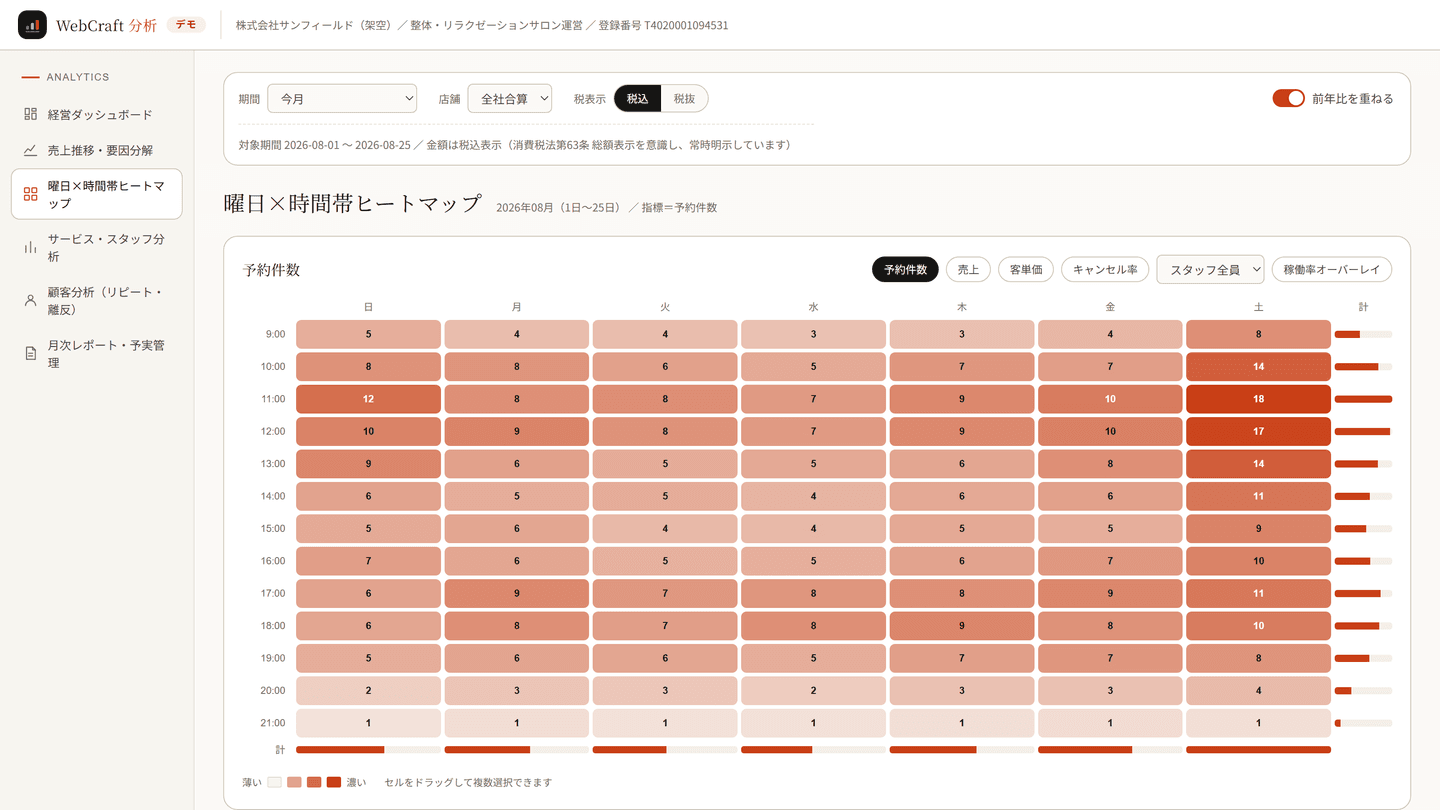The width and height of the screenshot is (1440, 810).
Task: Click Tuesday 10:00 cell showing 6
Action: click(665, 367)
